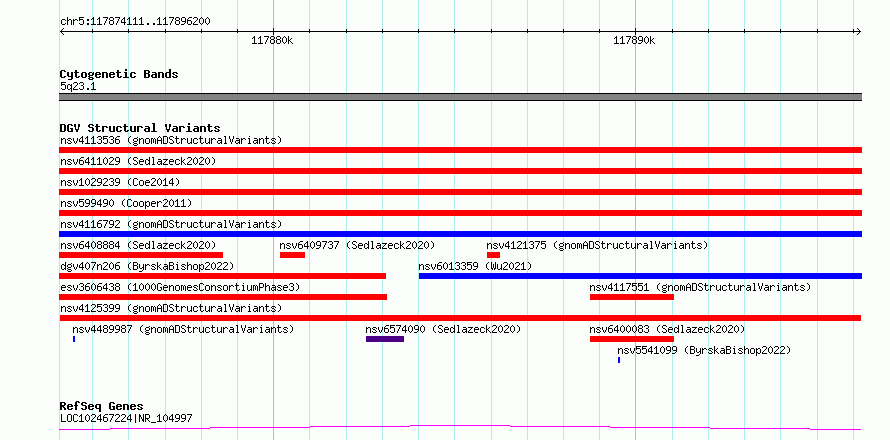This screenshot has height=440, width=890.
Task: Open nsv6013359 (Wu2021) variant label
Action: 475,266
